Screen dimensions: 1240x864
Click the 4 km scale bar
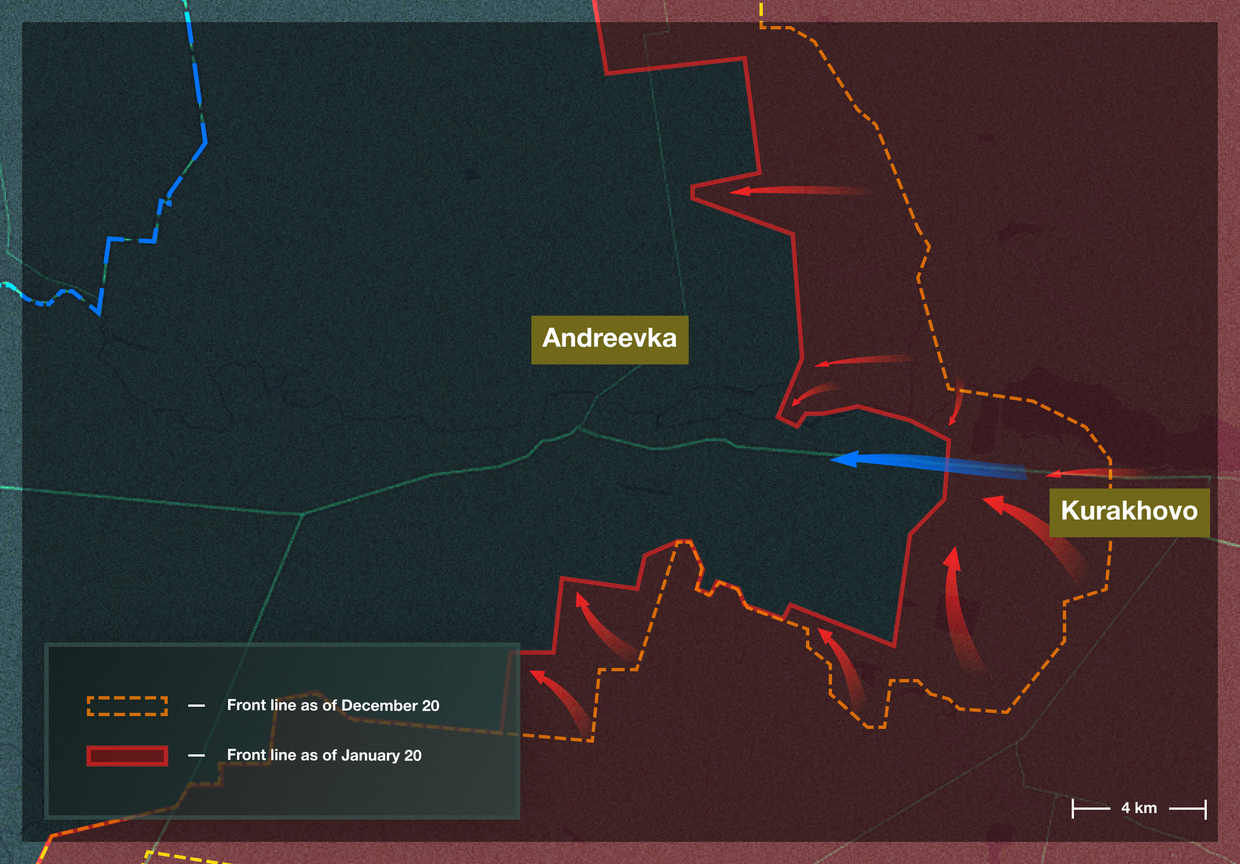pos(1138,808)
